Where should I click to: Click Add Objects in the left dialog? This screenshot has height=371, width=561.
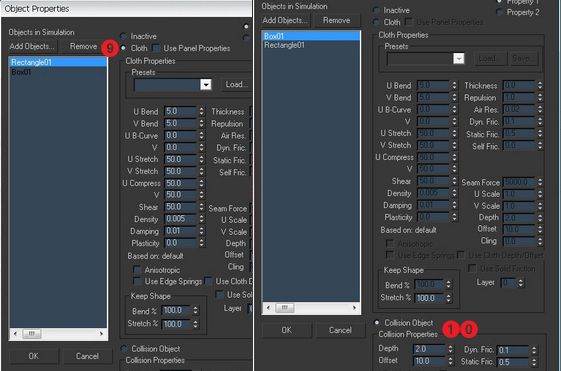[x=32, y=47]
